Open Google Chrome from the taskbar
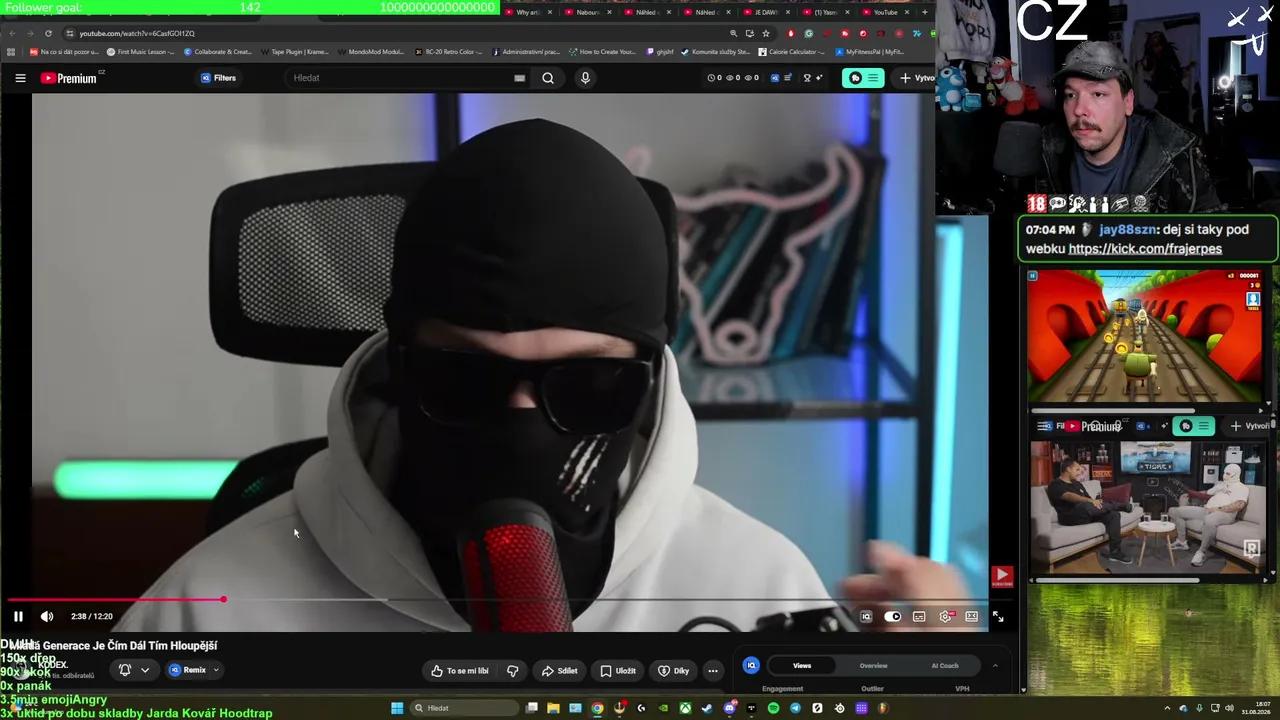Image resolution: width=1280 pixels, height=720 pixels. click(x=597, y=708)
